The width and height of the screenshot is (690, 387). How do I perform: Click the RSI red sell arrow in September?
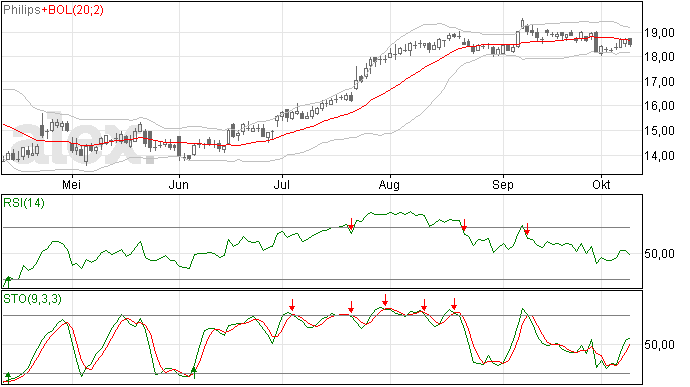tap(527, 228)
